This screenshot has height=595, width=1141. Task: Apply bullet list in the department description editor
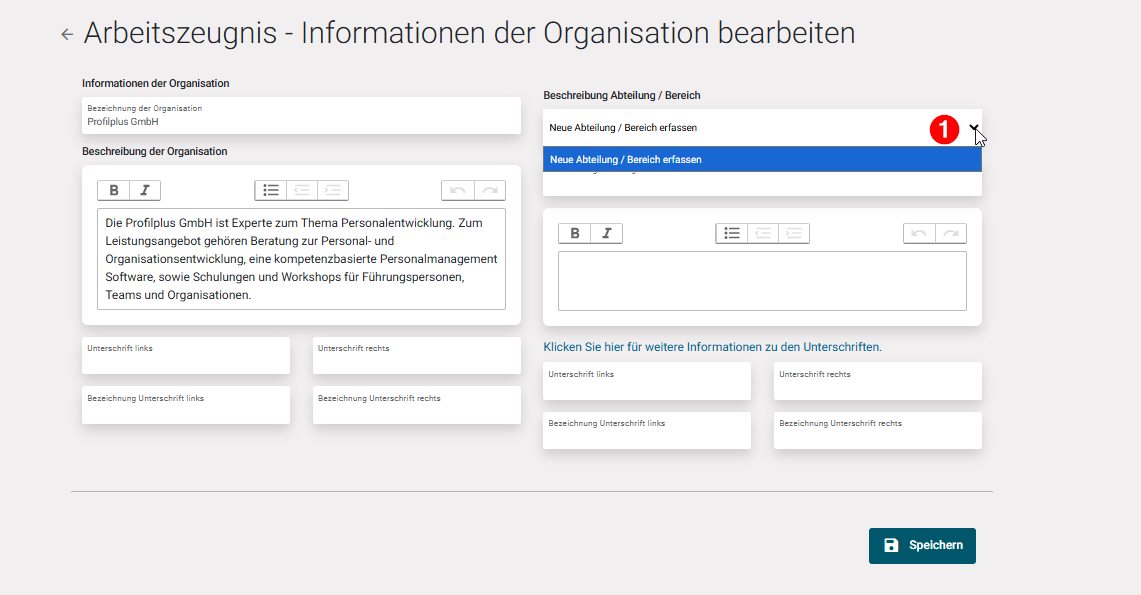731,233
